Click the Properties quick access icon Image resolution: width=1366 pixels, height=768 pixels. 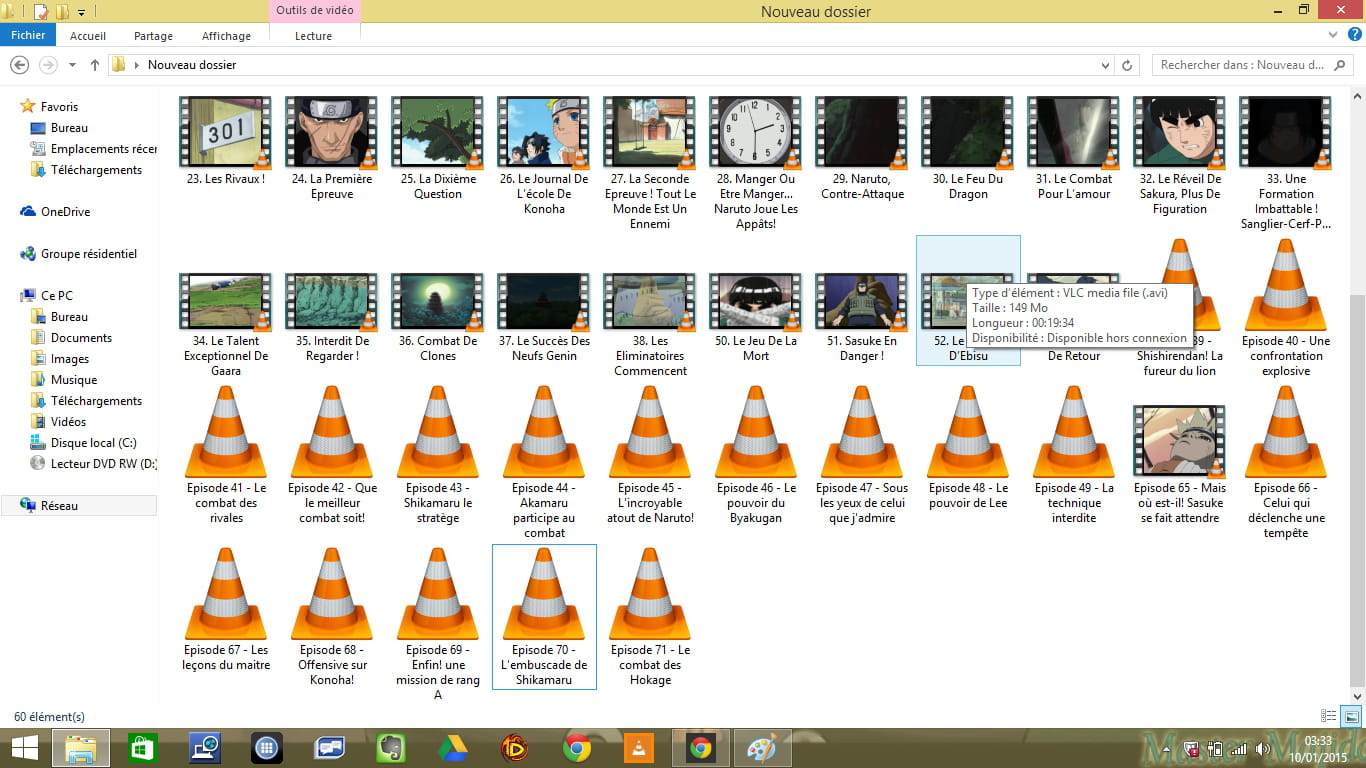point(41,12)
